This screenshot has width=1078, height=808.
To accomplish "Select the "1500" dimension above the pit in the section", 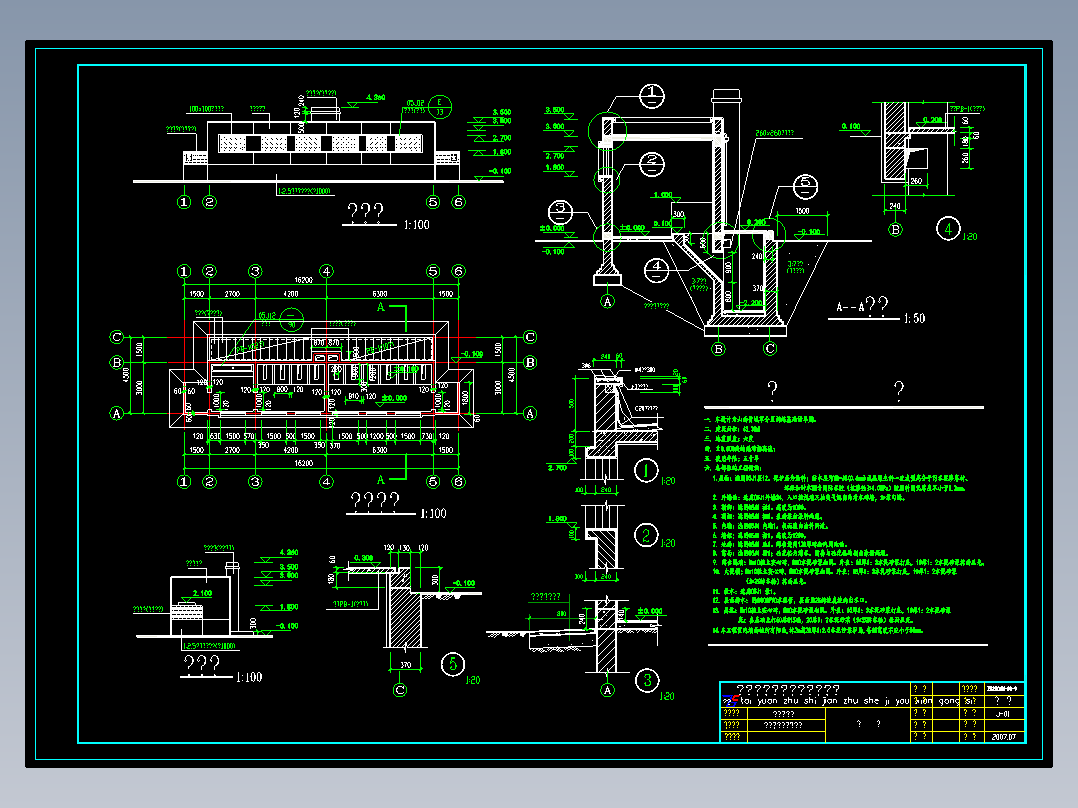I will click(802, 211).
